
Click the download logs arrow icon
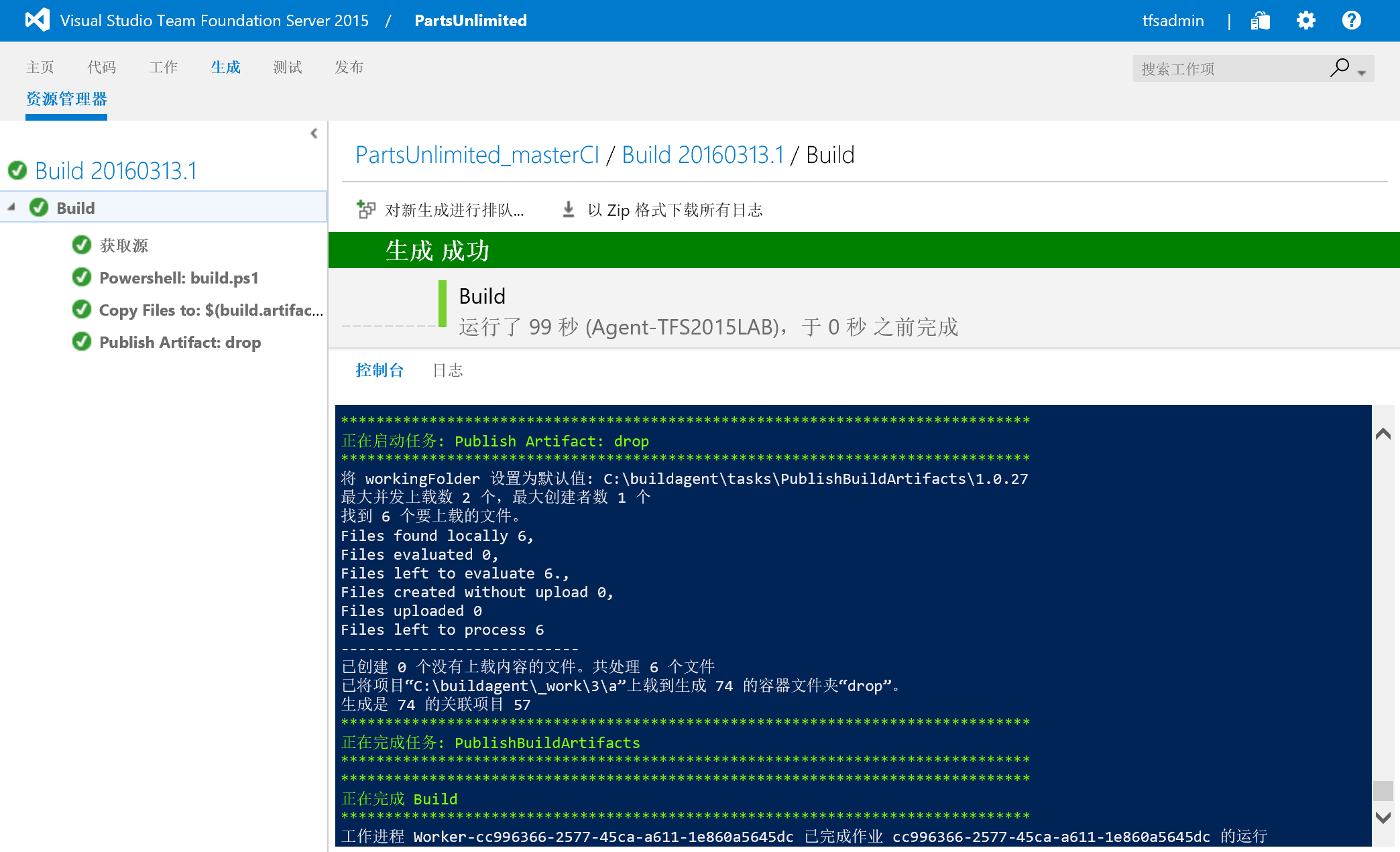[x=568, y=209]
